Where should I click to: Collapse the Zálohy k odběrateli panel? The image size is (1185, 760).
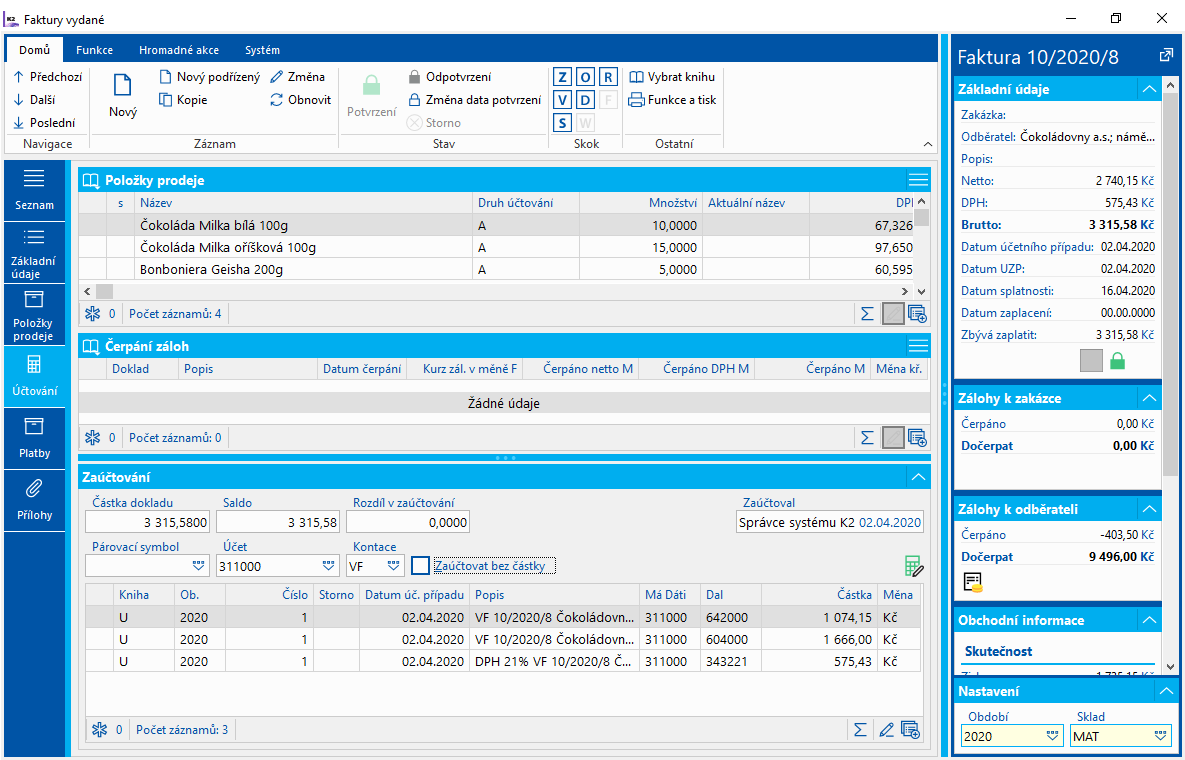[1149, 509]
